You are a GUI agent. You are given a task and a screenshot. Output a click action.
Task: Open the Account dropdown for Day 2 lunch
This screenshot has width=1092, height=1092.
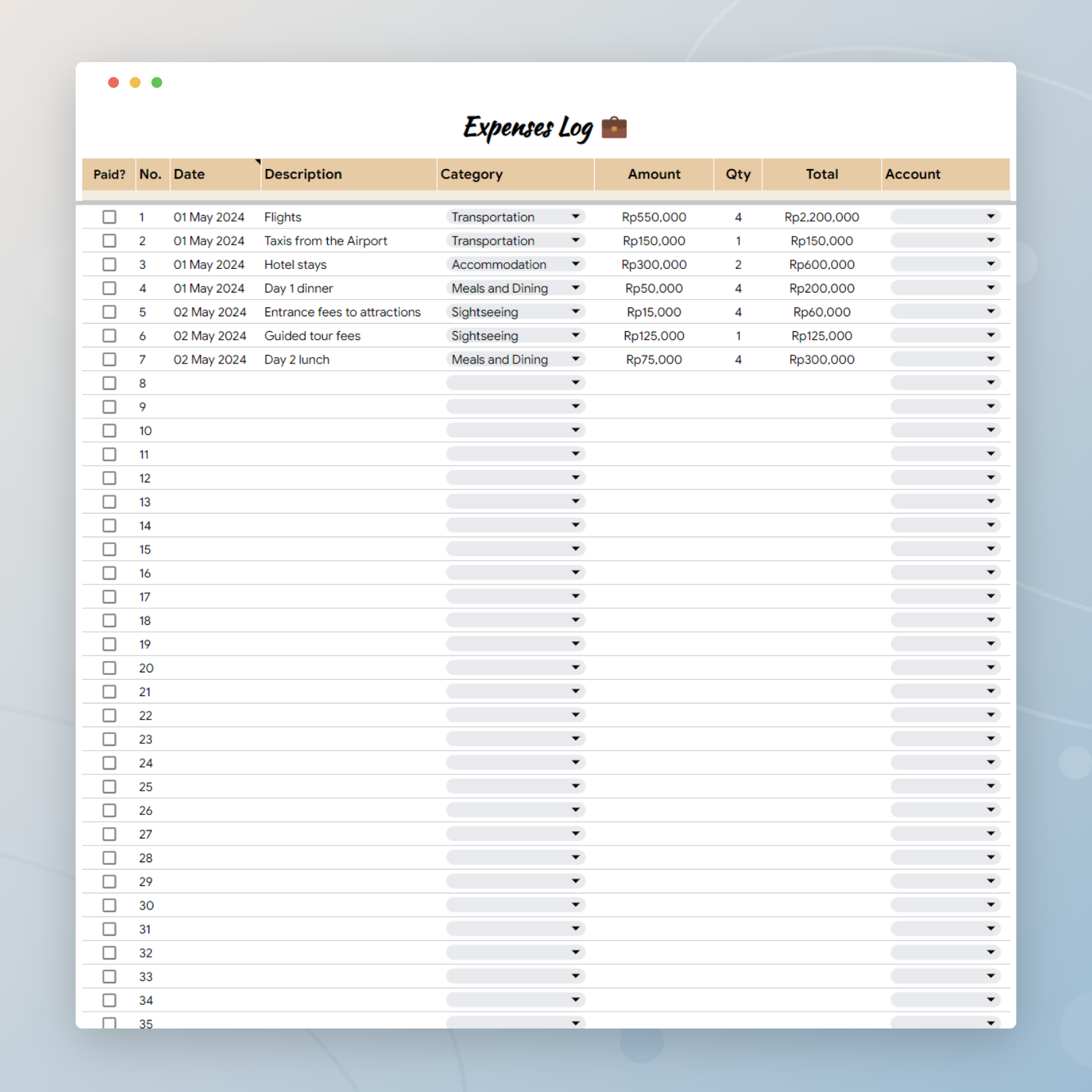click(945, 359)
